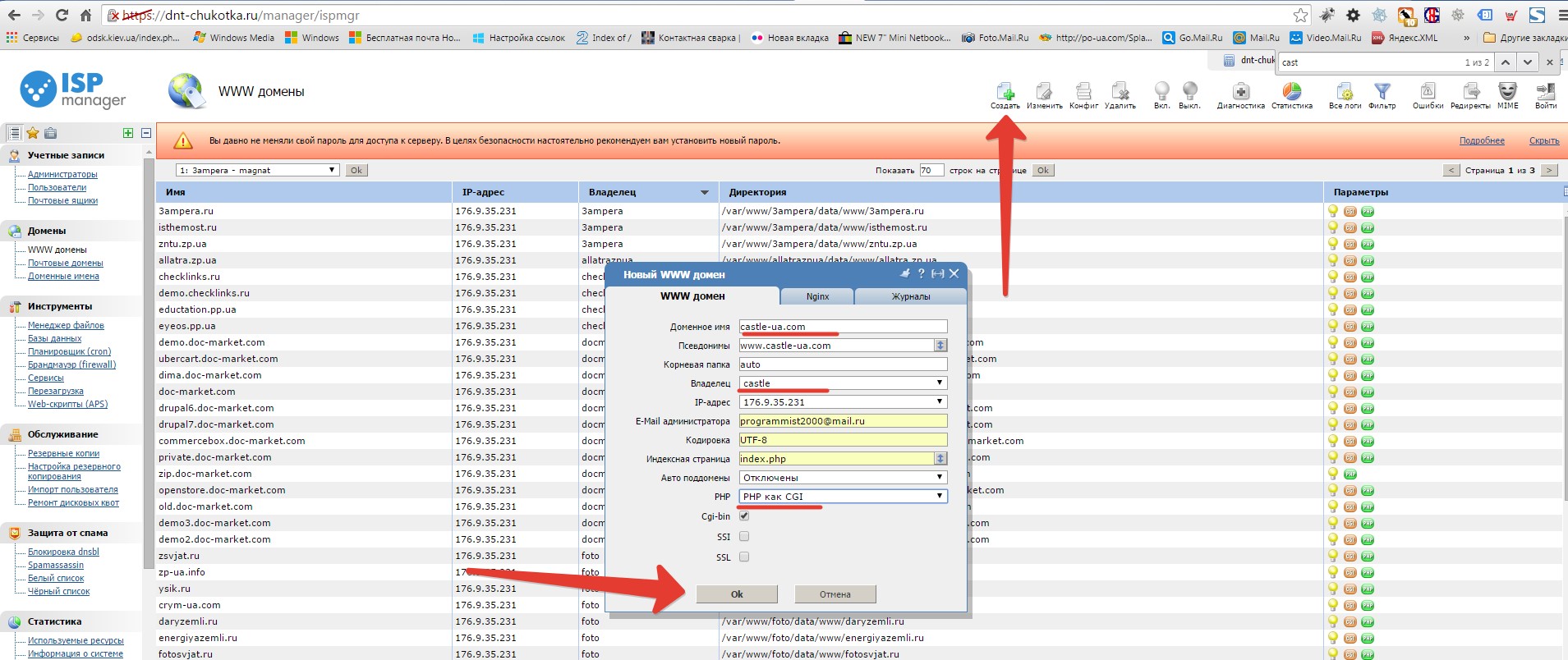1568x660 pixels.
Task: Open the help question mark in dialog
Action: (x=921, y=274)
